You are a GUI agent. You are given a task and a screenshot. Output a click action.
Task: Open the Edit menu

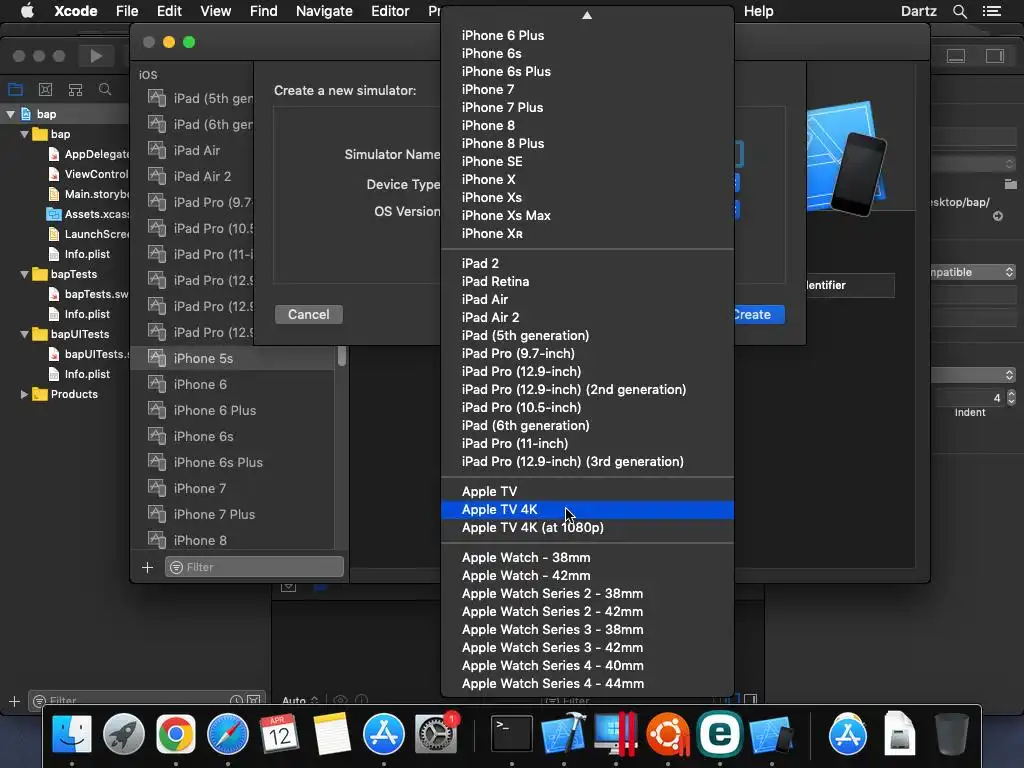click(169, 11)
